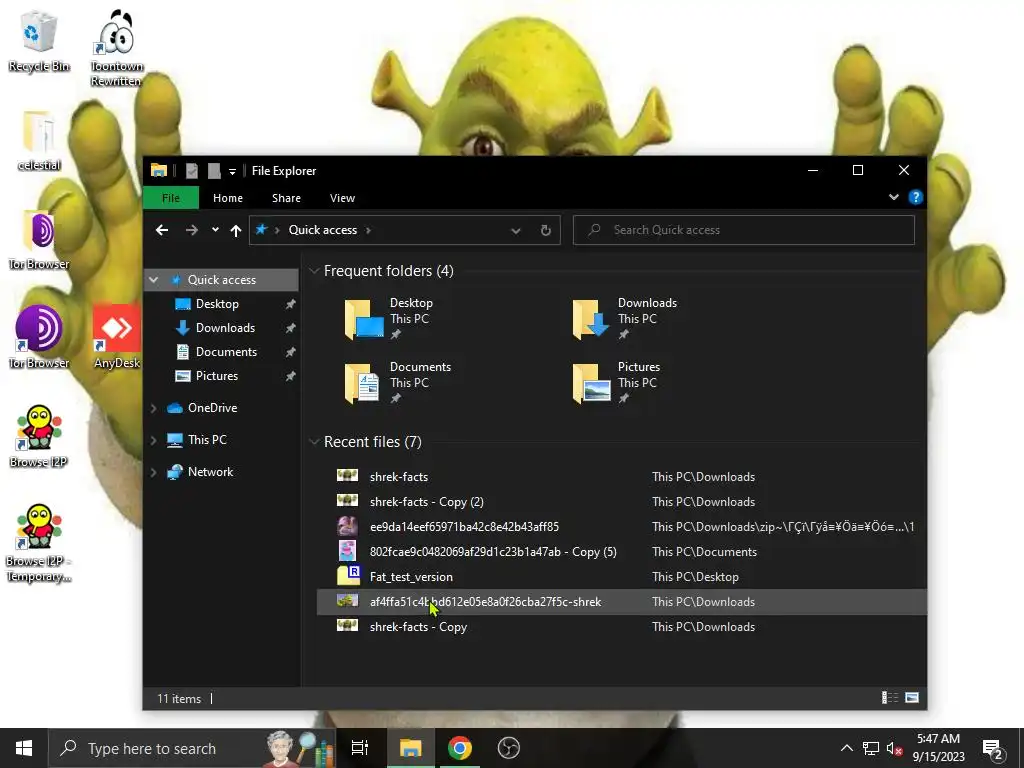Go up one level with Up arrow
This screenshot has width=1024, height=768.
click(x=236, y=230)
